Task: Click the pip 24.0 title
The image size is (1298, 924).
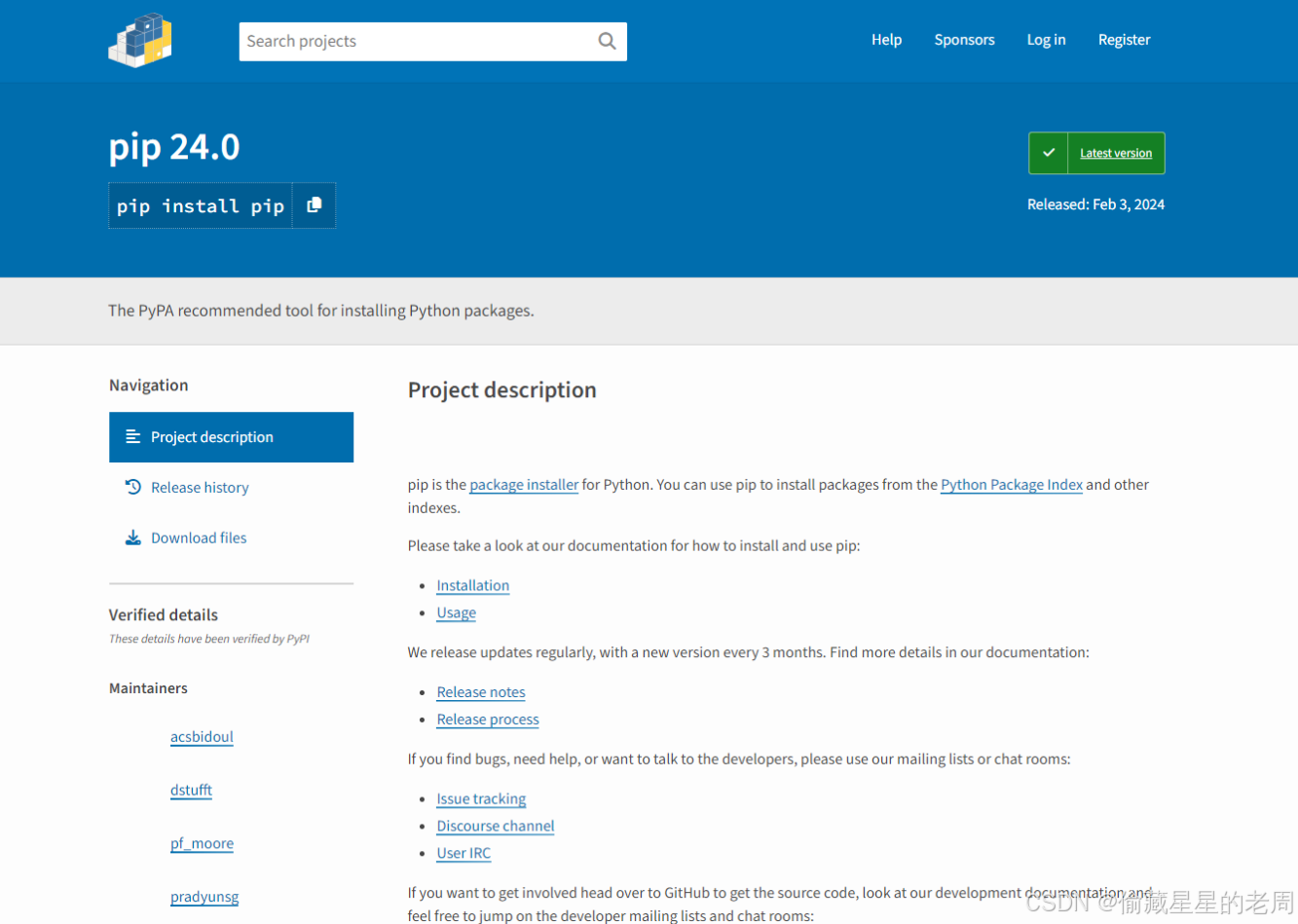Action: pos(174,147)
